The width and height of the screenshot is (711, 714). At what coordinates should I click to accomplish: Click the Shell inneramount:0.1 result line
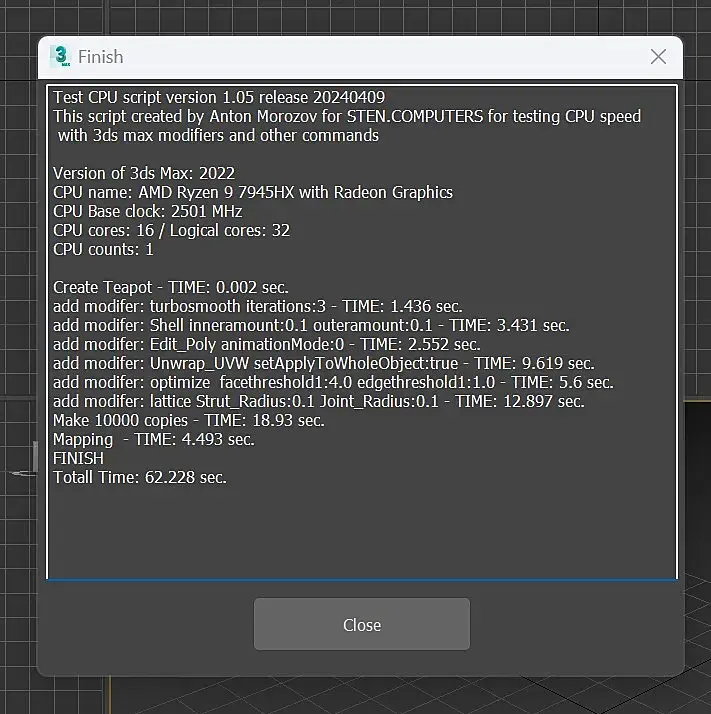coord(311,326)
